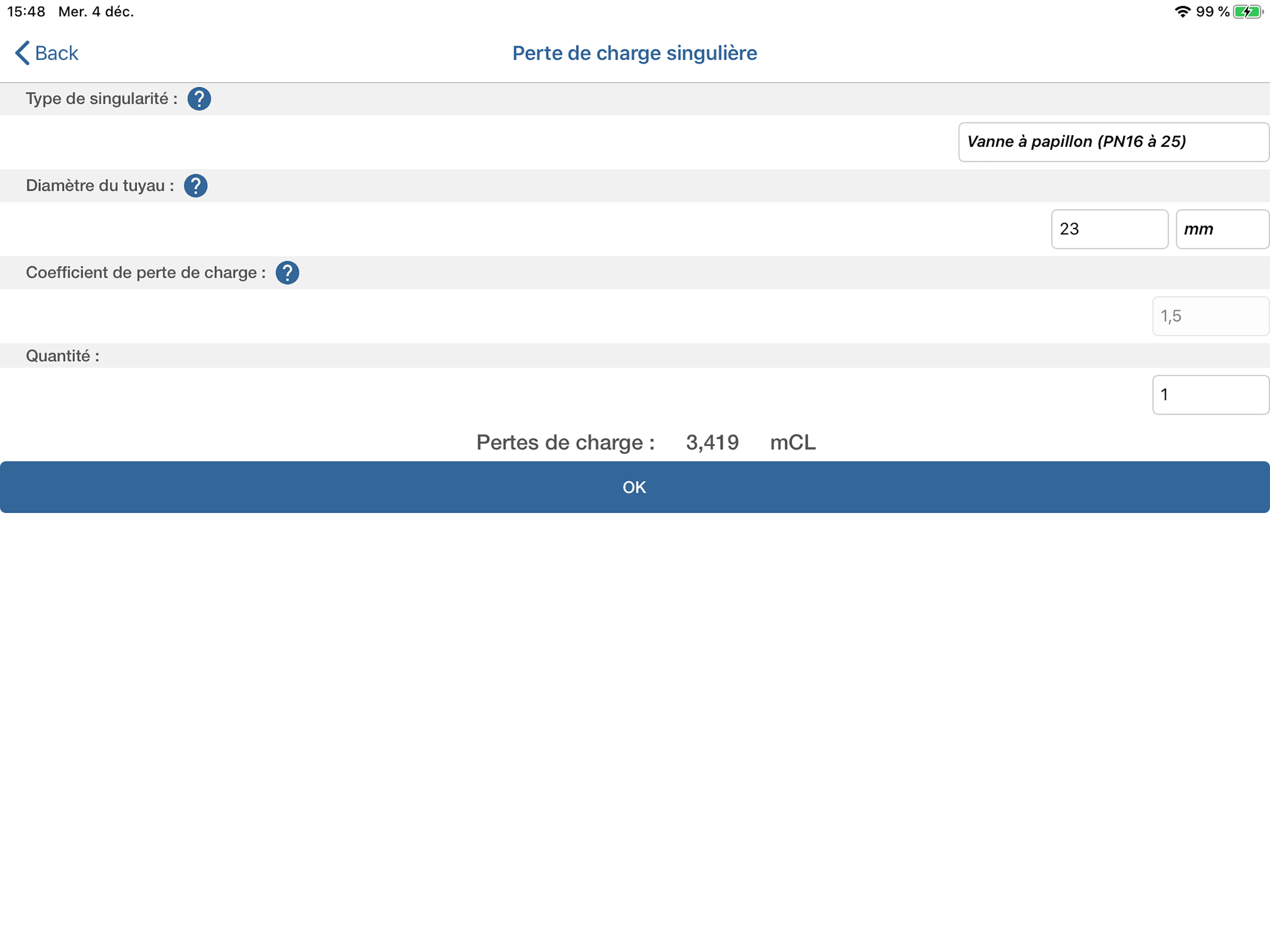Tap the 15:48 clock in status bar

point(26,12)
